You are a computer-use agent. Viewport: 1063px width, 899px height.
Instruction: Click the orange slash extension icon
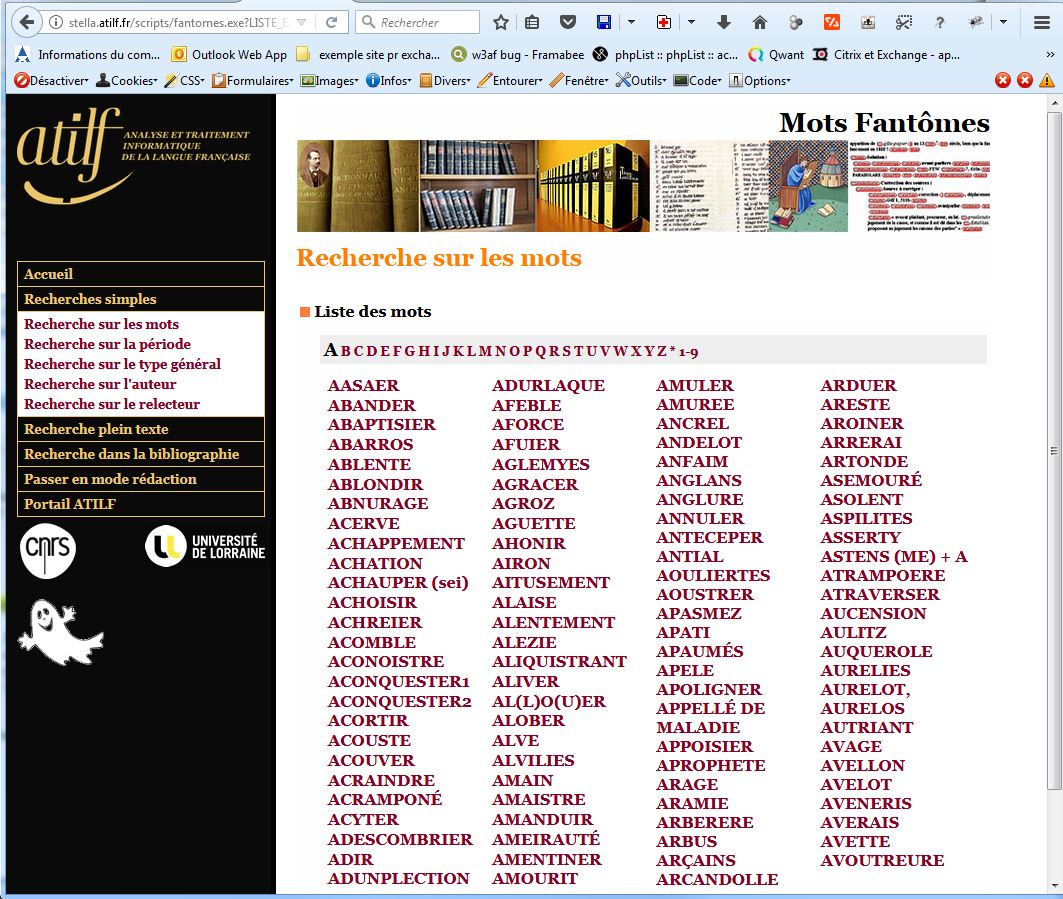point(832,22)
